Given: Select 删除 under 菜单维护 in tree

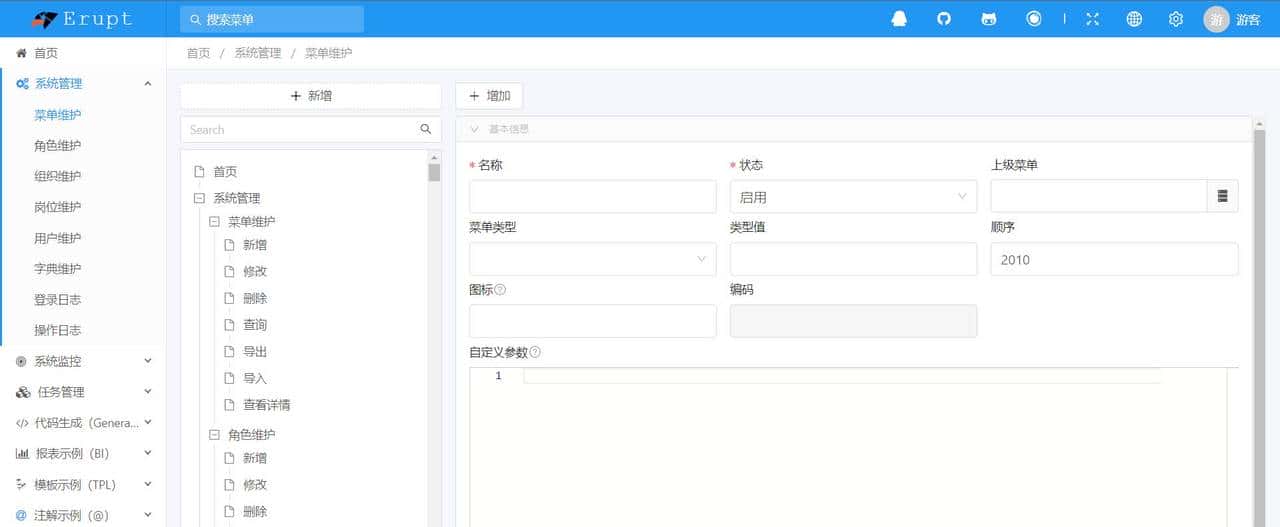Looking at the screenshot, I should pos(255,298).
